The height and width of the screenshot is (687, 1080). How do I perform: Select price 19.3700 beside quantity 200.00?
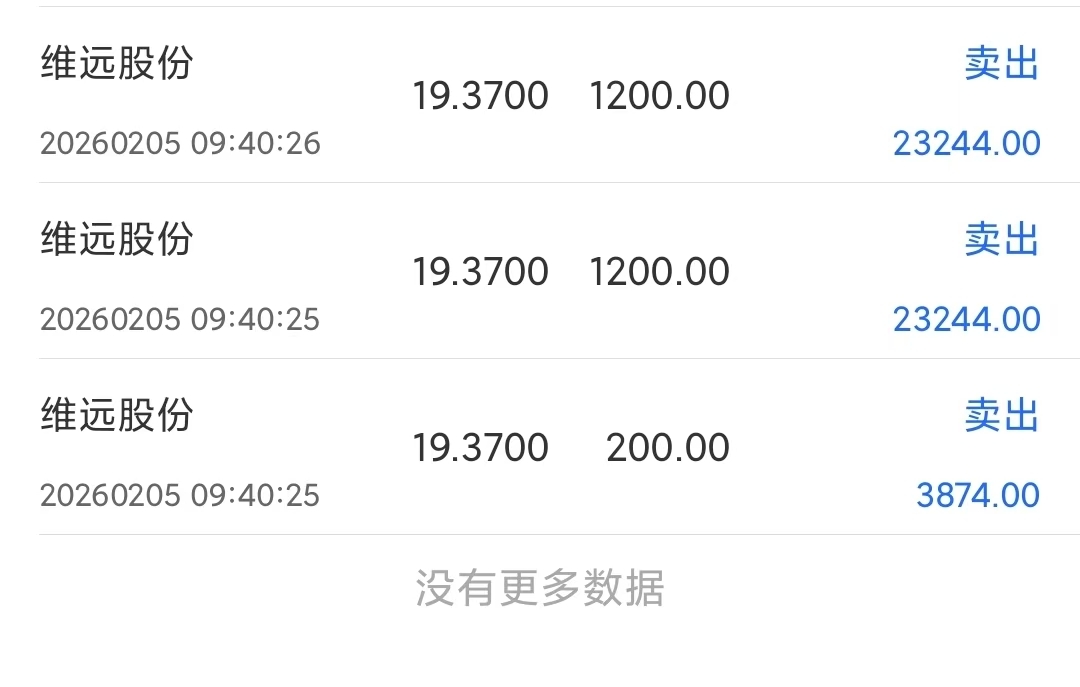tap(480, 448)
